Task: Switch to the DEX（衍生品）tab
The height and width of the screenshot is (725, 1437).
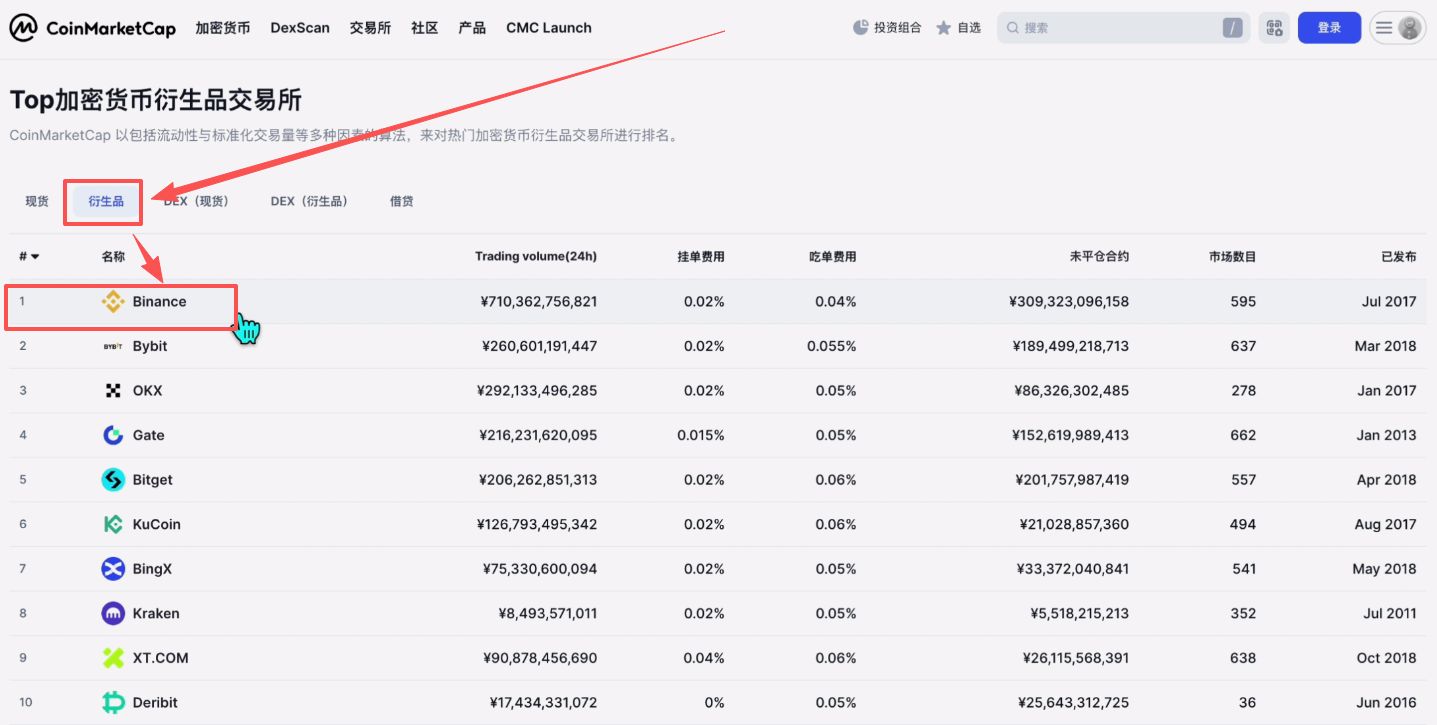Action: click(x=309, y=200)
